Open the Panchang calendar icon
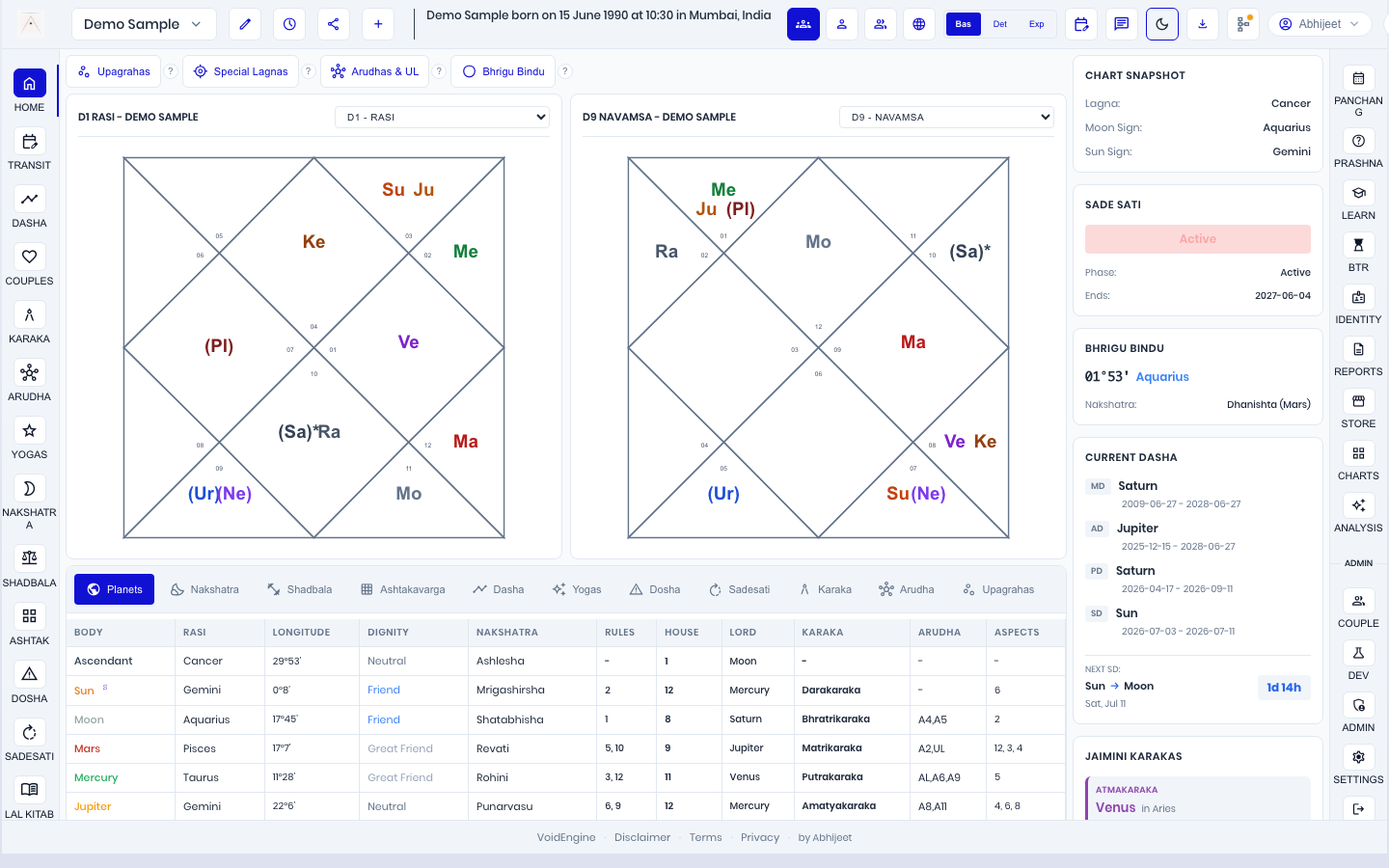This screenshot has height=868, width=1389. [1358, 78]
